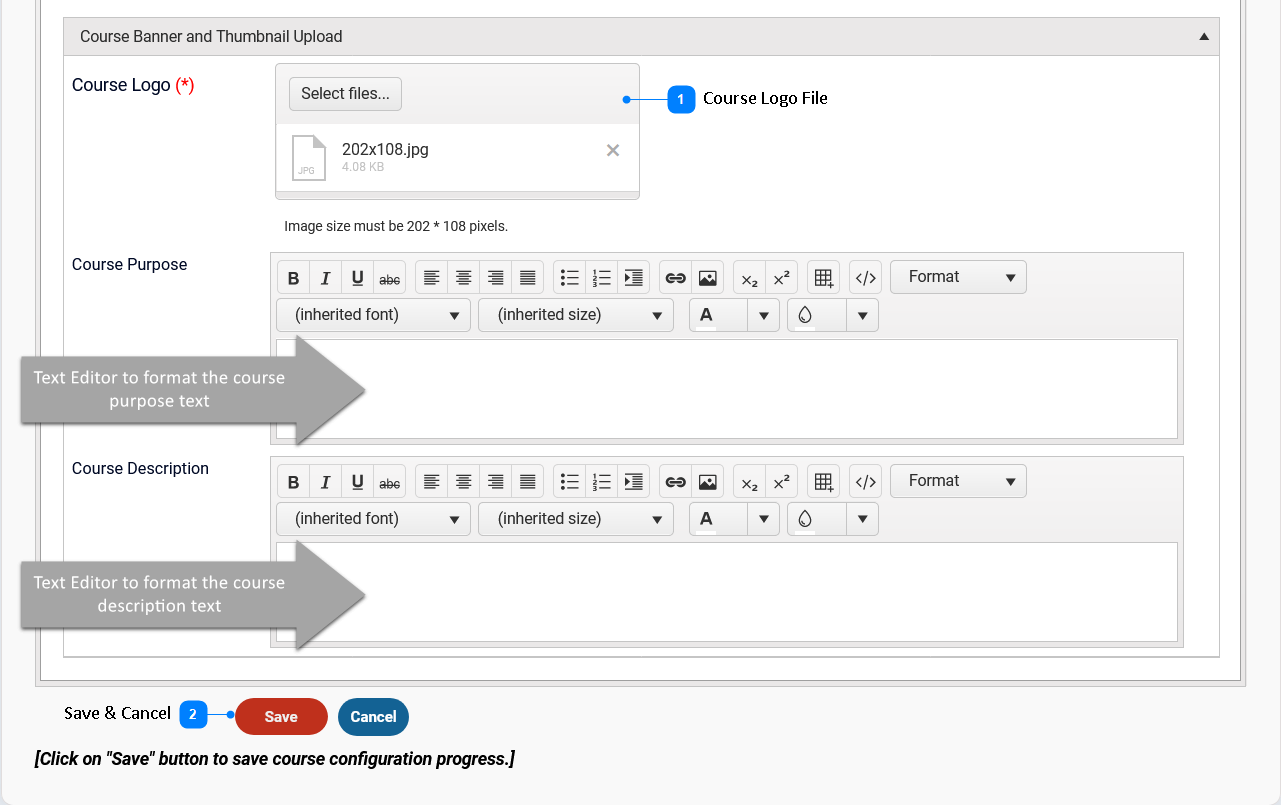Insert image in Course Description editor
This screenshot has width=1281, height=805.
(707, 482)
